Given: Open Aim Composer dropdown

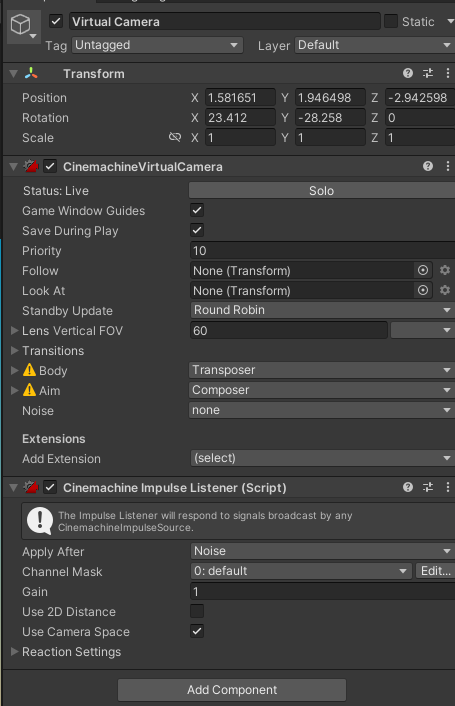Looking at the screenshot, I should pyautogui.click(x=322, y=390).
